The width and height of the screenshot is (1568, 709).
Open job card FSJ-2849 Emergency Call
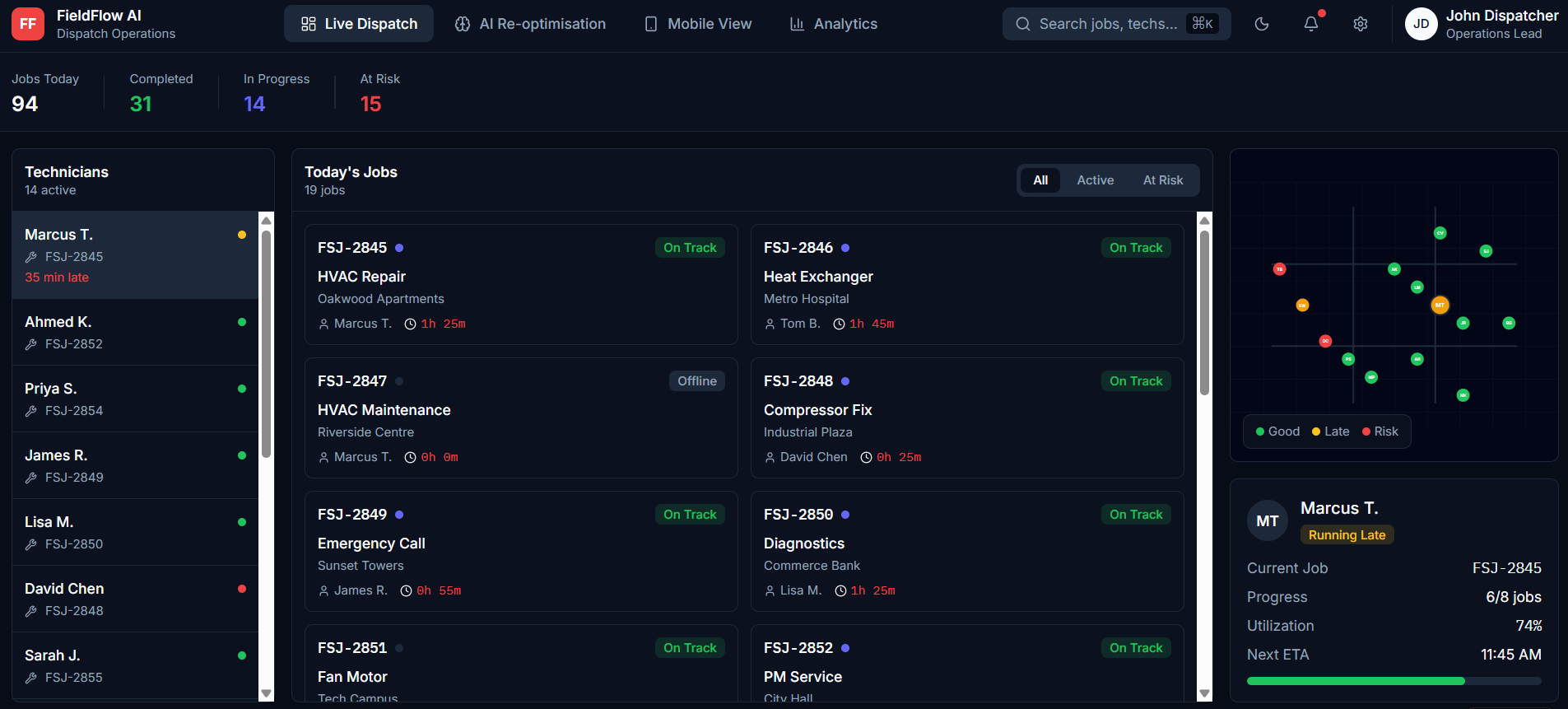(521, 552)
